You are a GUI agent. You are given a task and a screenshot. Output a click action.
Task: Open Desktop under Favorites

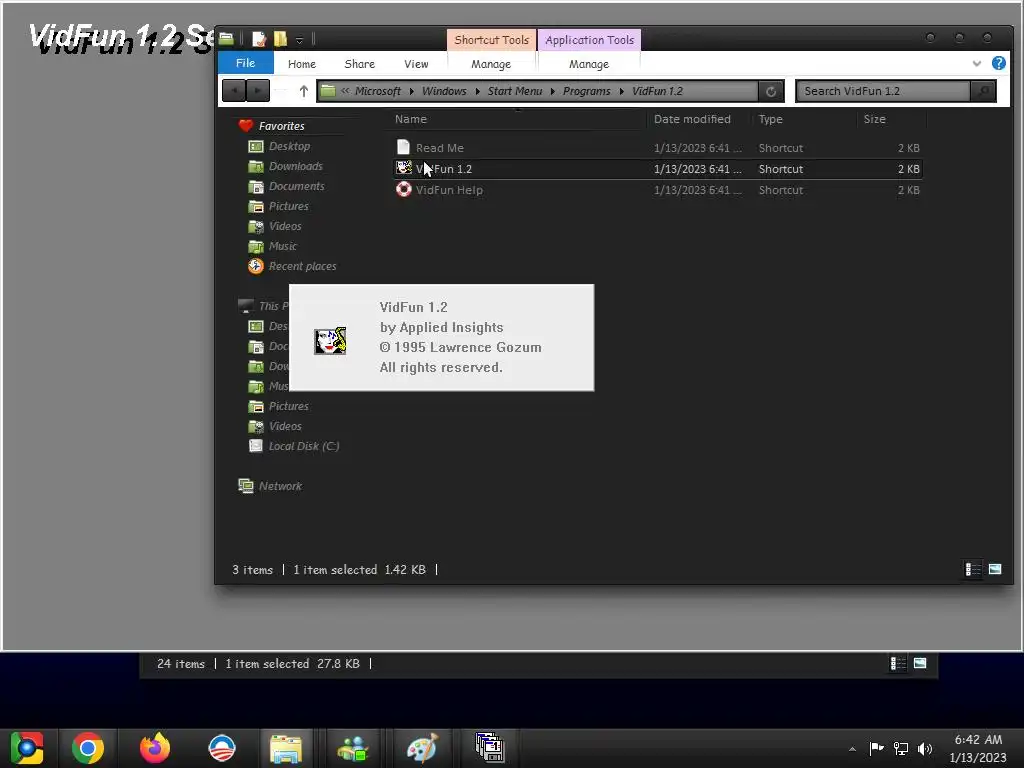point(289,146)
